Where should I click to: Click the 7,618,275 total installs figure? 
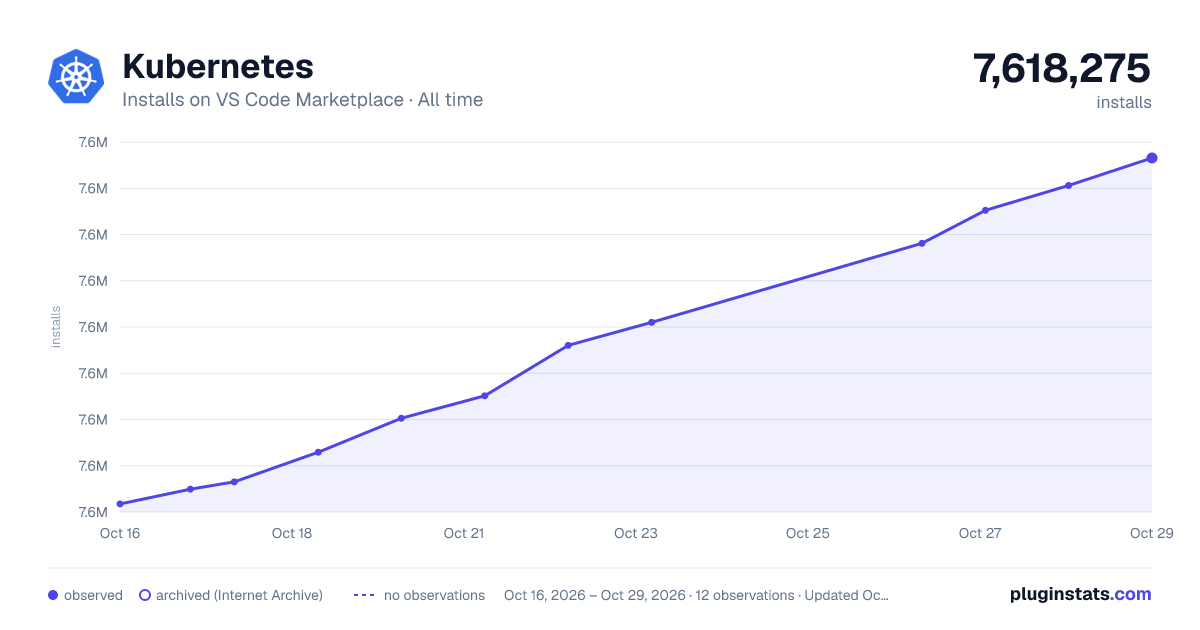(x=1062, y=69)
